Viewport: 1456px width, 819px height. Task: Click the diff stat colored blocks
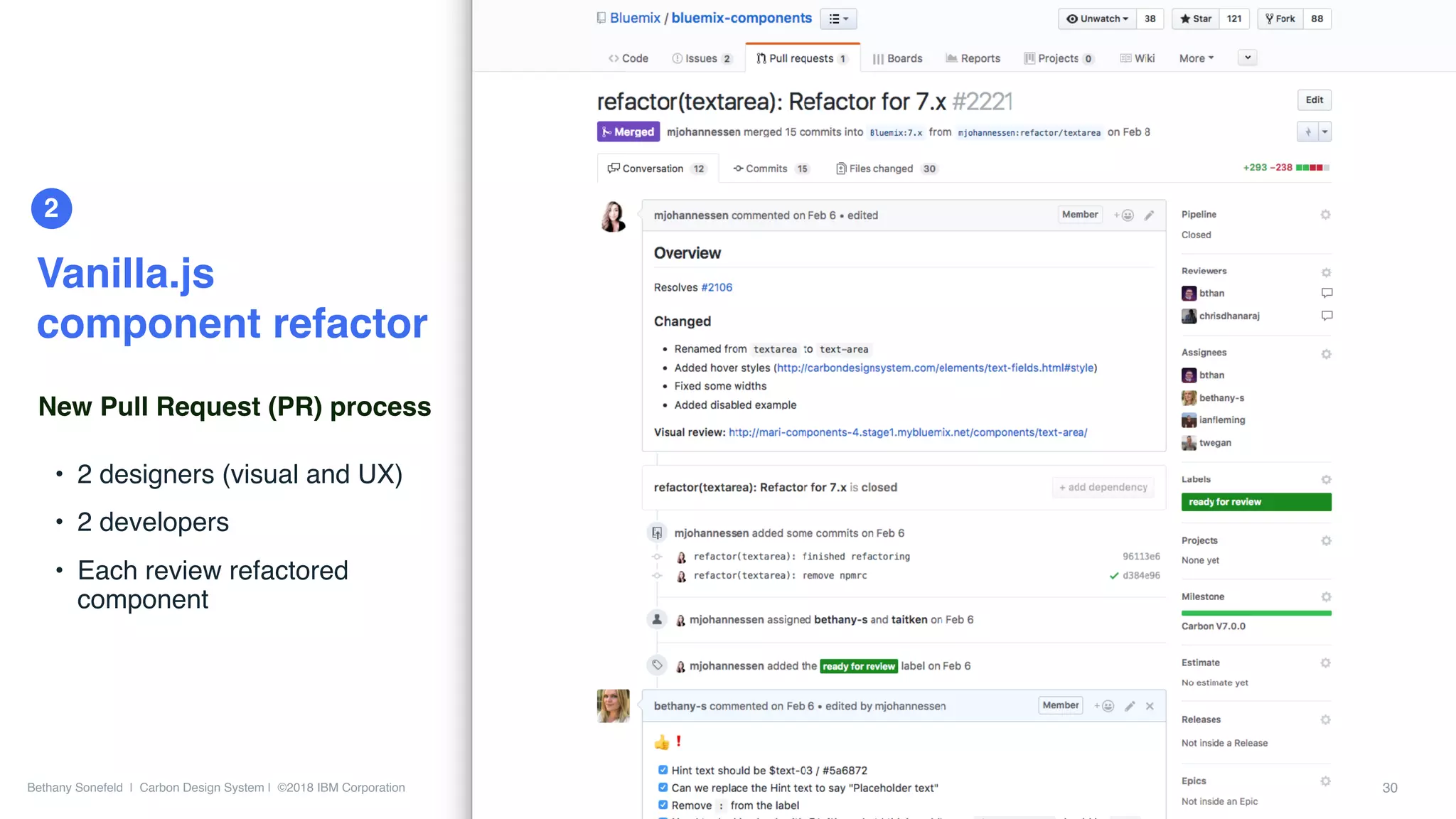click(1312, 168)
